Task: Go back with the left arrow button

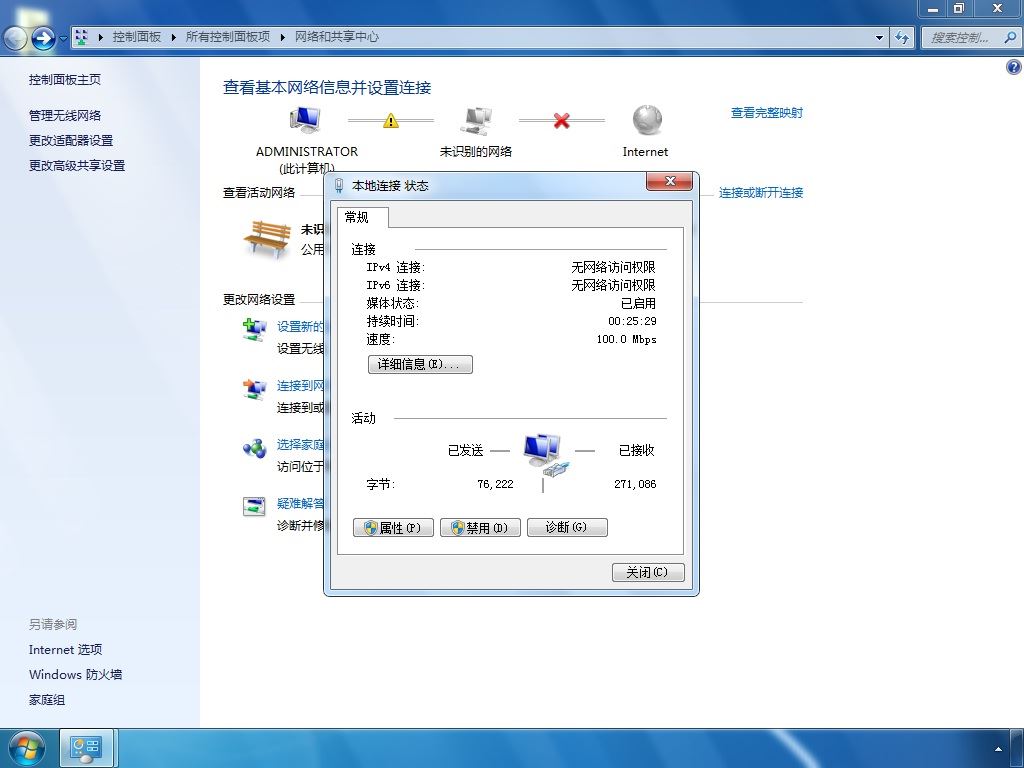Action: pyautogui.click(x=14, y=38)
